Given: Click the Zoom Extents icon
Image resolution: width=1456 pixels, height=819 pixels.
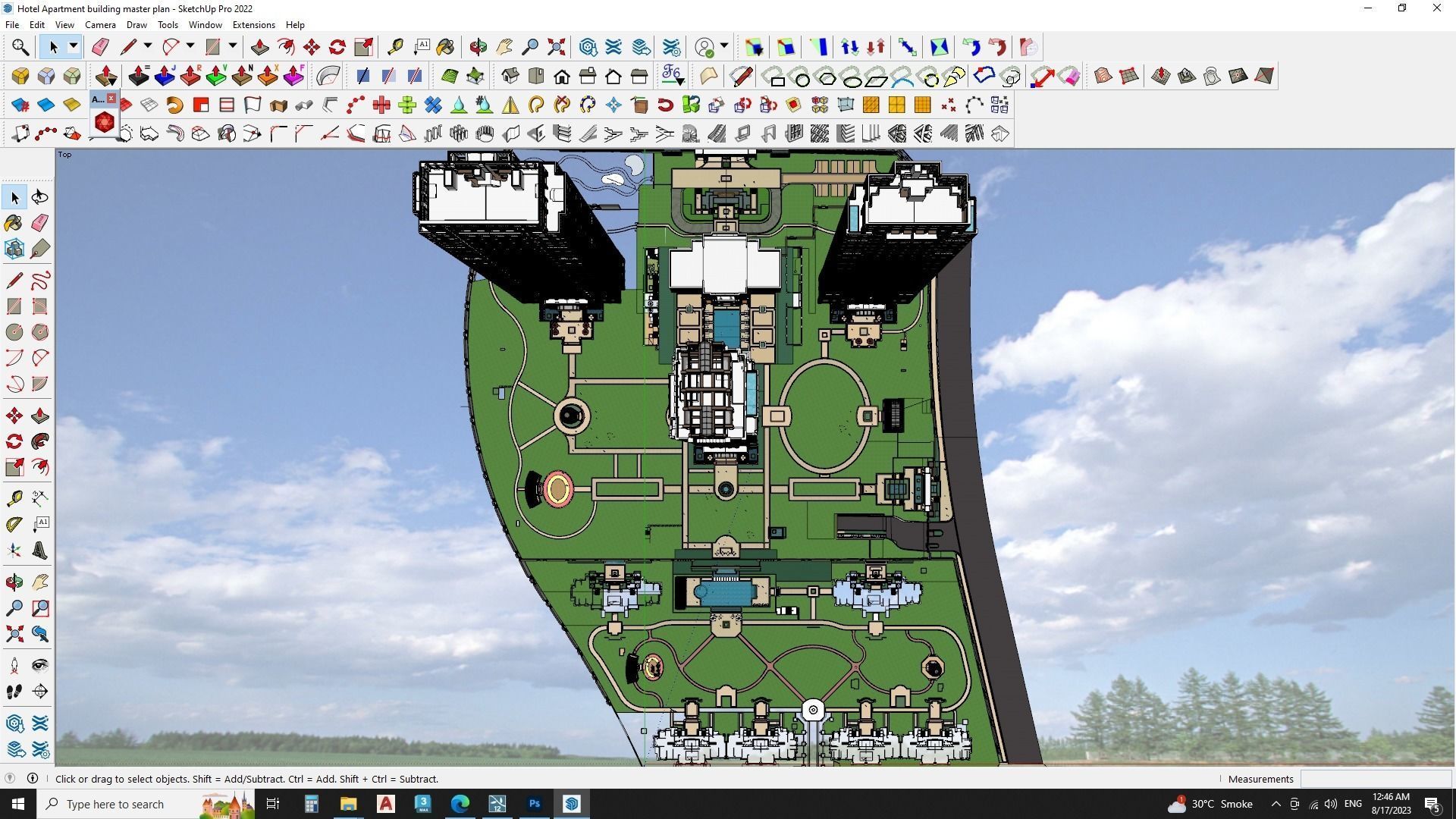Looking at the screenshot, I should coord(556,47).
